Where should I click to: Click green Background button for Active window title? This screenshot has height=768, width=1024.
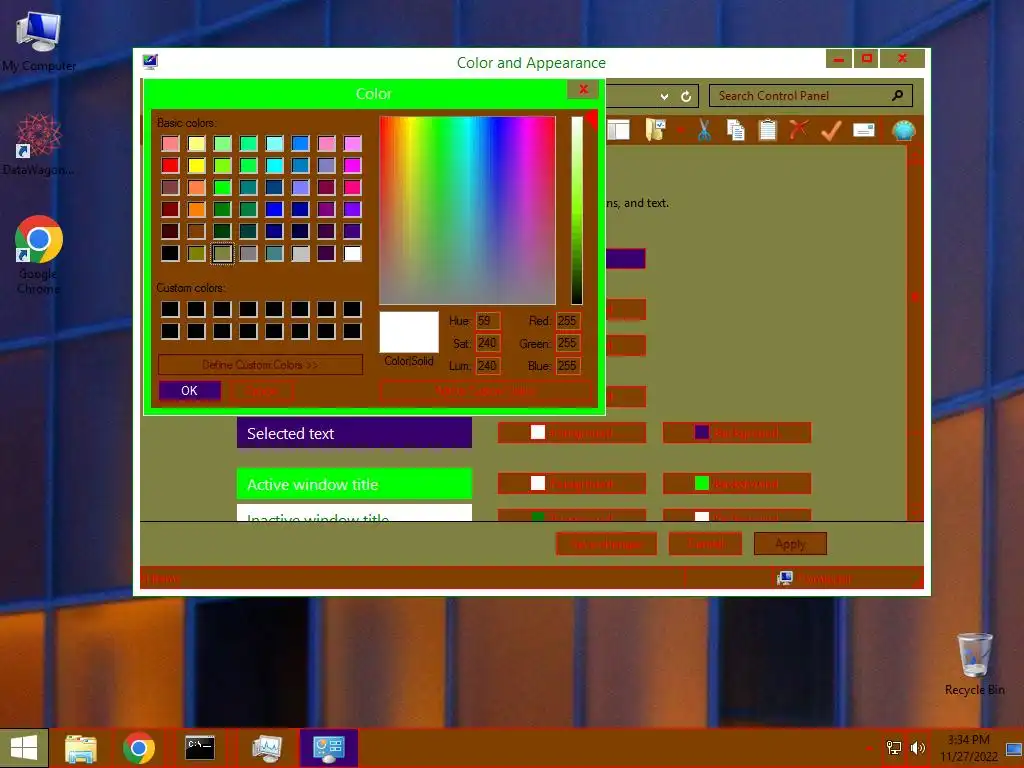pyautogui.click(x=737, y=483)
